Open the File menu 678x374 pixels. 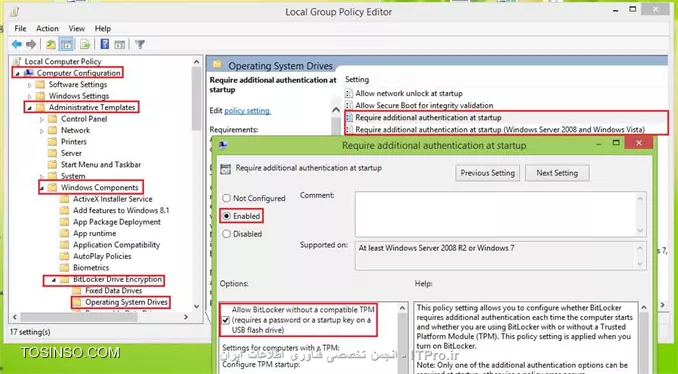click(x=20, y=29)
